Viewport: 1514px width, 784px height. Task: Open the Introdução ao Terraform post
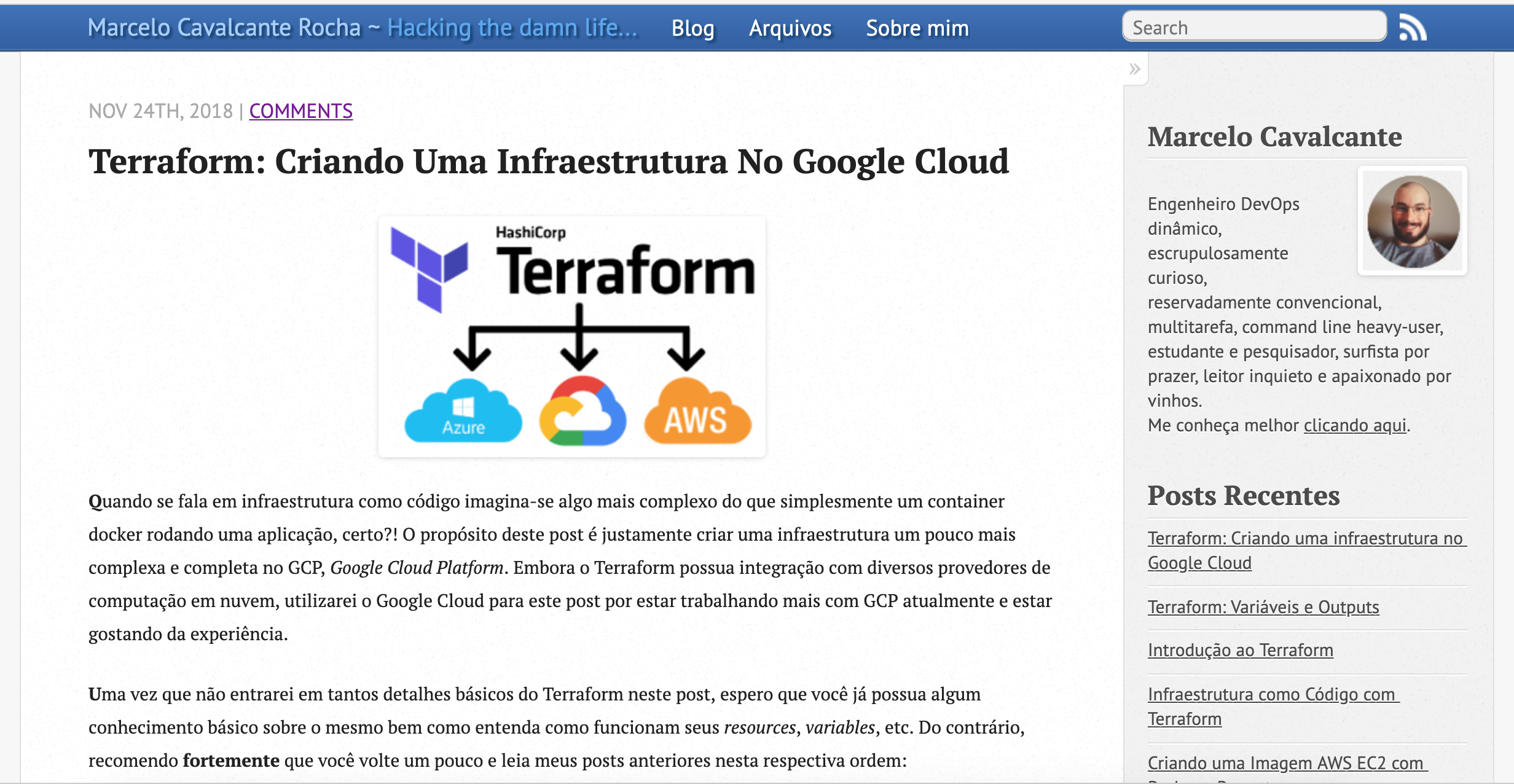click(x=1241, y=650)
